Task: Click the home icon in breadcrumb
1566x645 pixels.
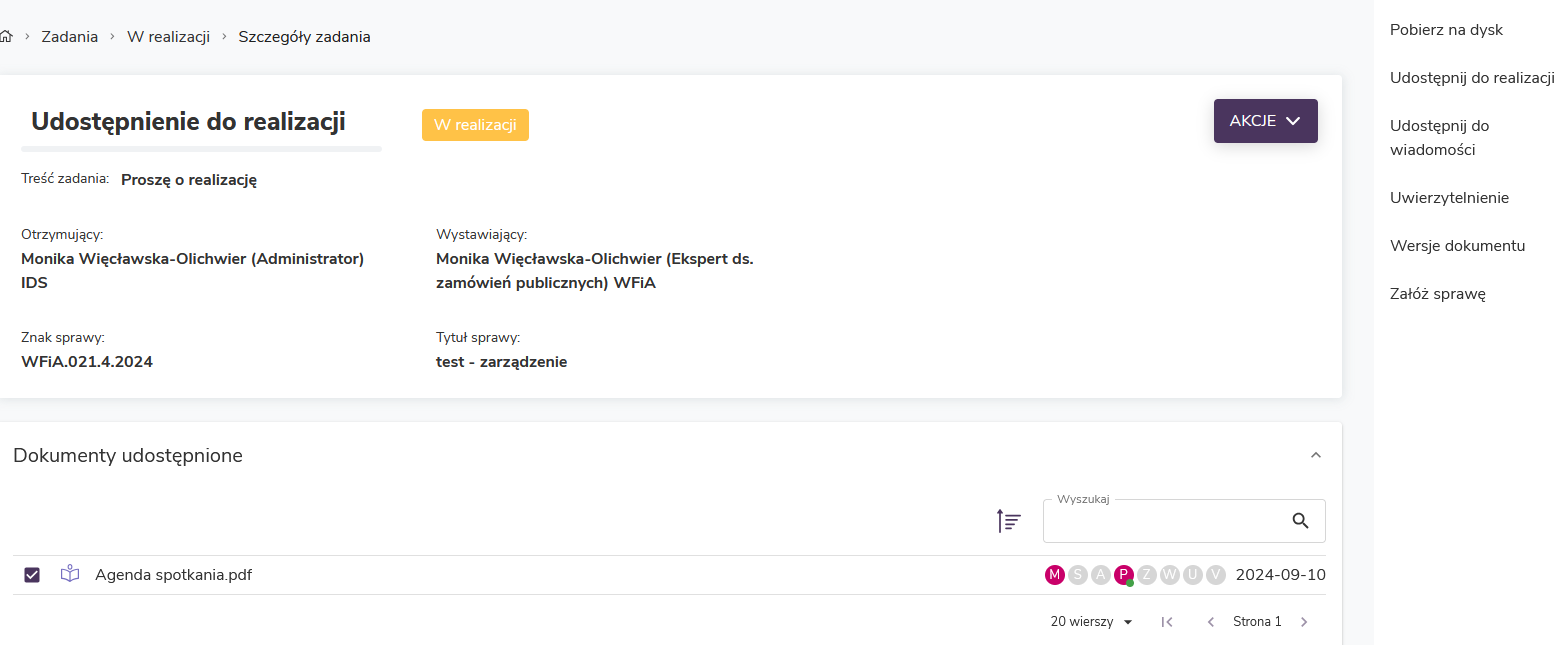Action: pyautogui.click(x=6, y=37)
